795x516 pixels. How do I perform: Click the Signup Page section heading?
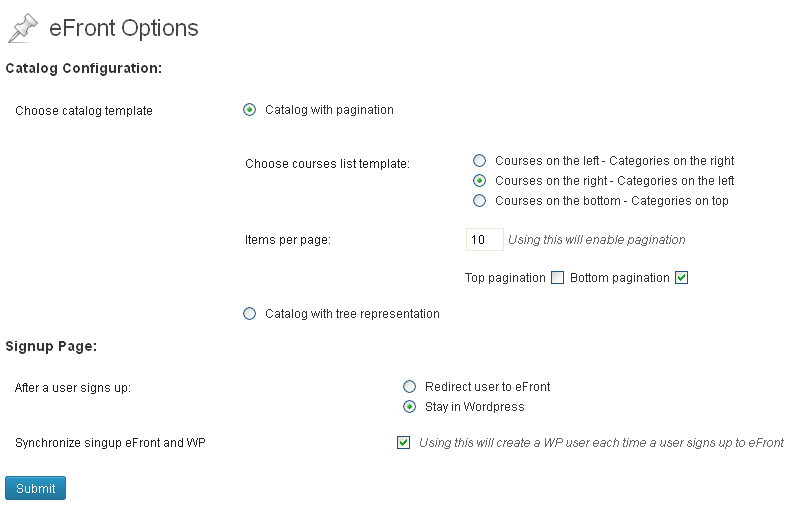click(x=51, y=347)
